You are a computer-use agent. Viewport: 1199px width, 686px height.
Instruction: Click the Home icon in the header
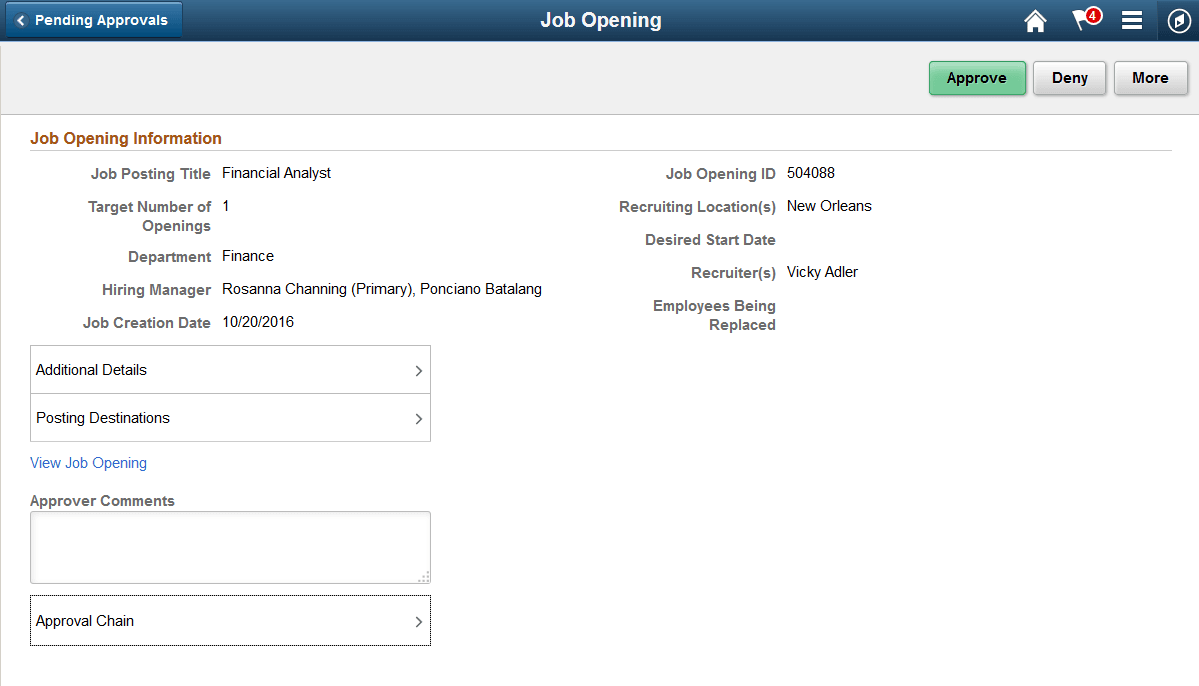pos(1035,20)
